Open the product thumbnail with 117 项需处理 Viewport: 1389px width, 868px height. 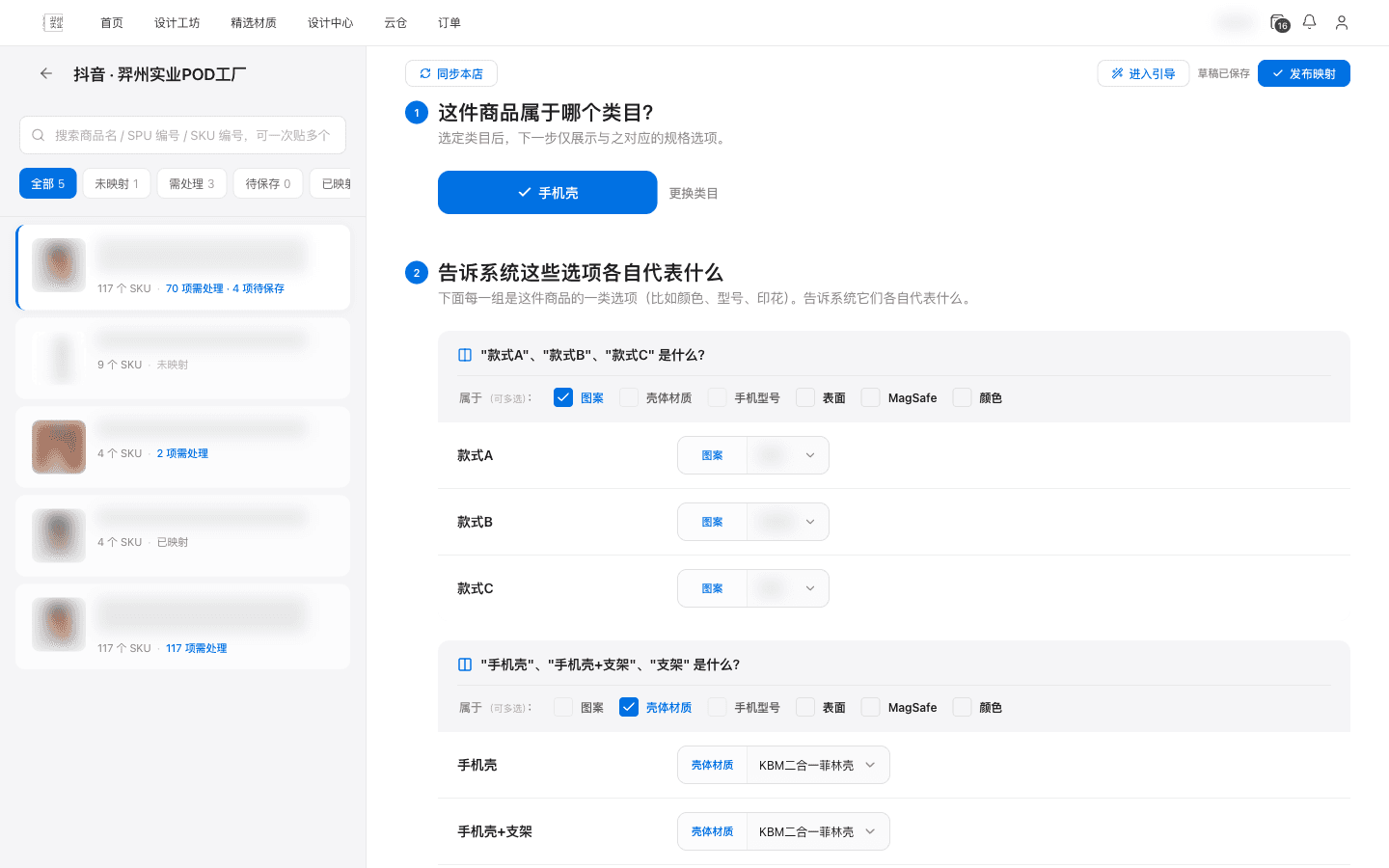[x=59, y=624]
